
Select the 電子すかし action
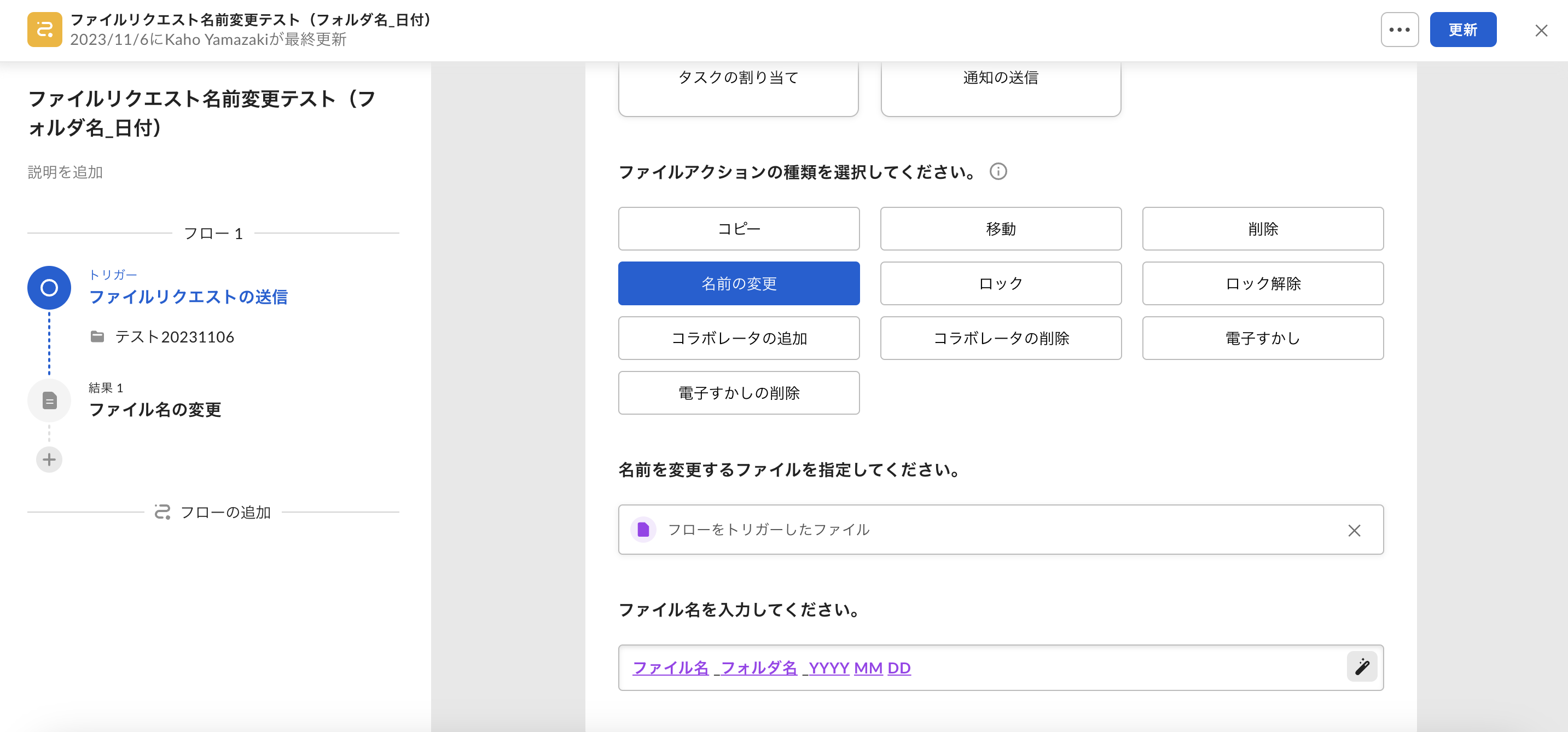[x=1262, y=338]
